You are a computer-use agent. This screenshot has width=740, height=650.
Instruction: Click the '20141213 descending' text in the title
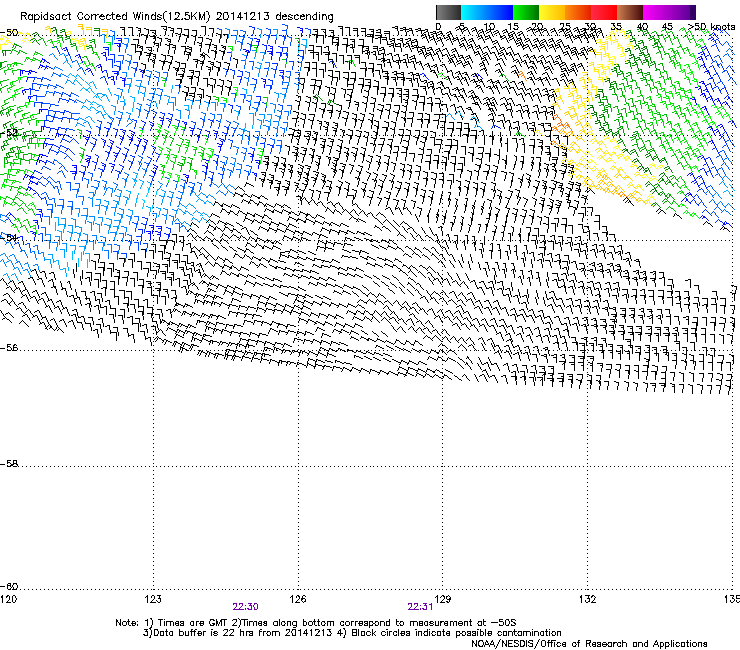[x=275, y=17]
